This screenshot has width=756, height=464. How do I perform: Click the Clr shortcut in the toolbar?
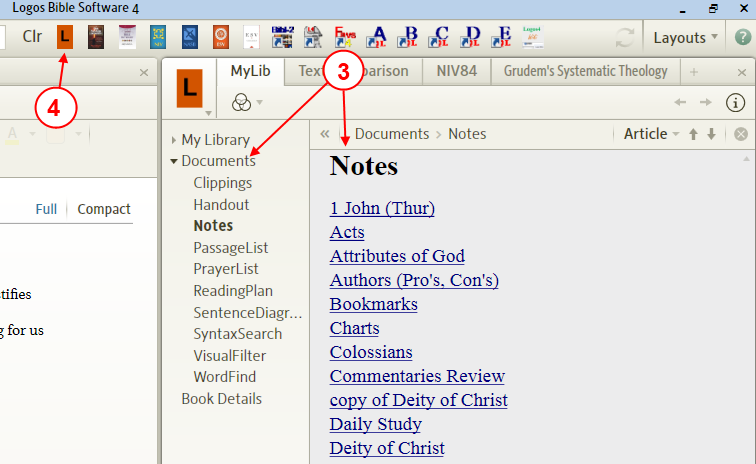tap(32, 37)
